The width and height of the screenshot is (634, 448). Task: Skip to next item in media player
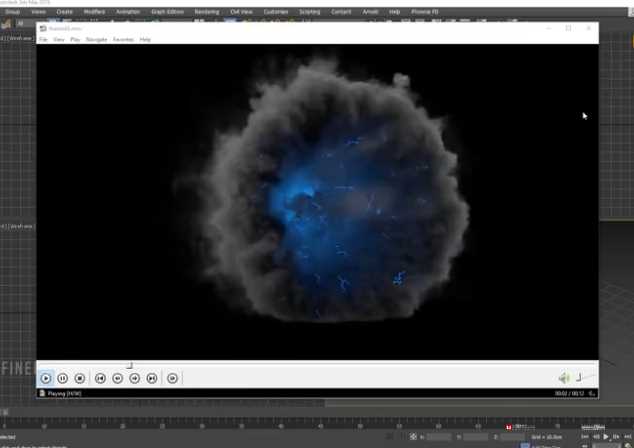(152, 378)
